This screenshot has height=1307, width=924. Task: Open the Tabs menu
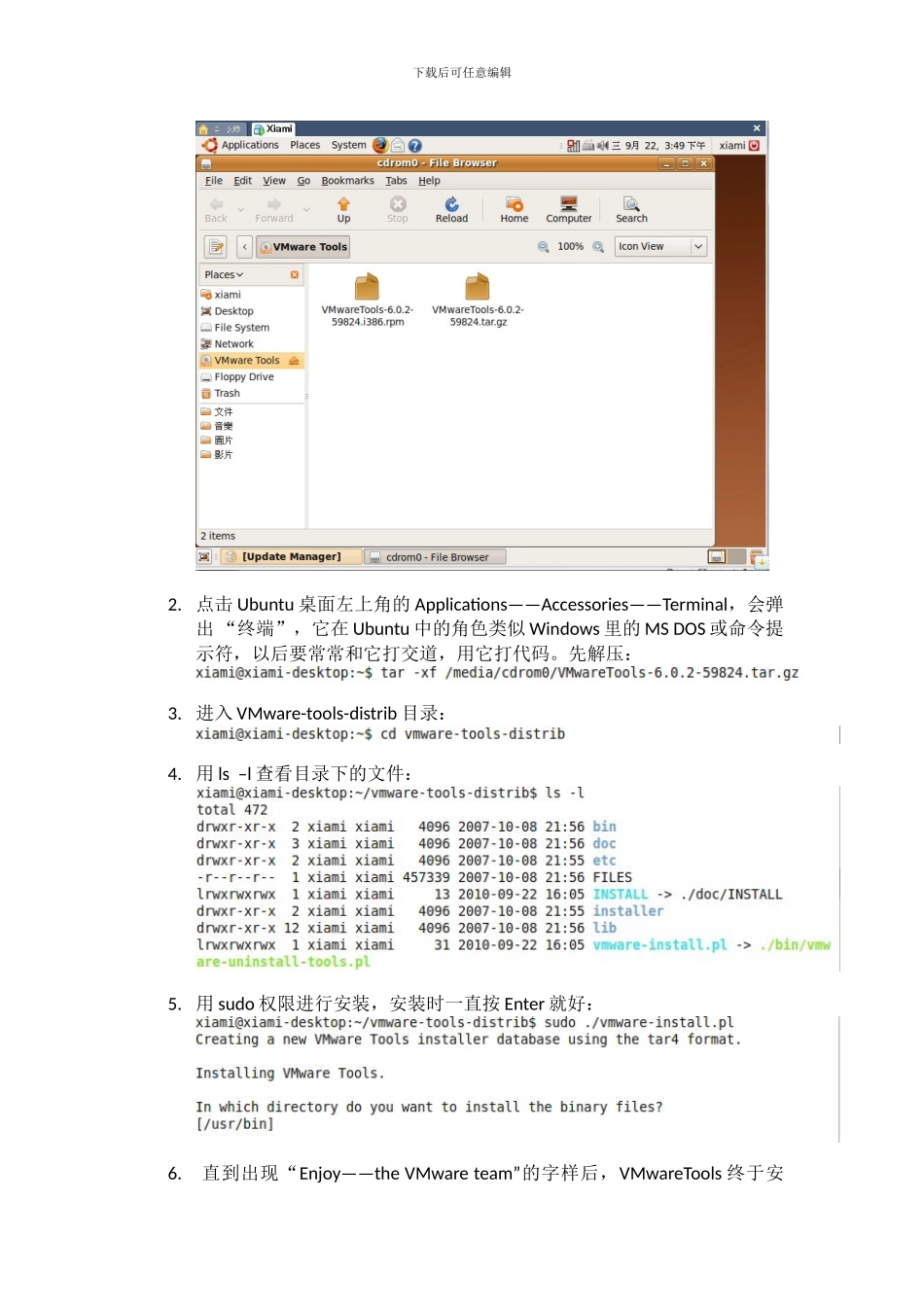pos(396,181)
